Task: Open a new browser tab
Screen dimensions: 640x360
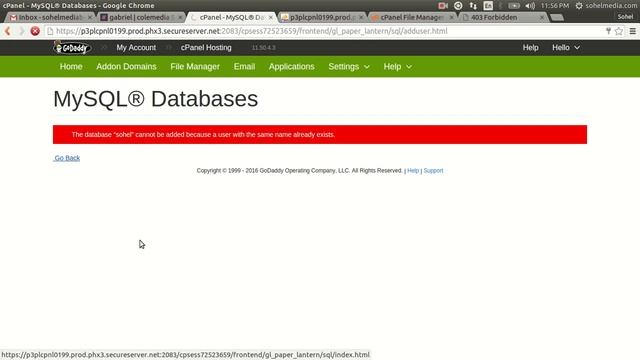Action: 557,17
